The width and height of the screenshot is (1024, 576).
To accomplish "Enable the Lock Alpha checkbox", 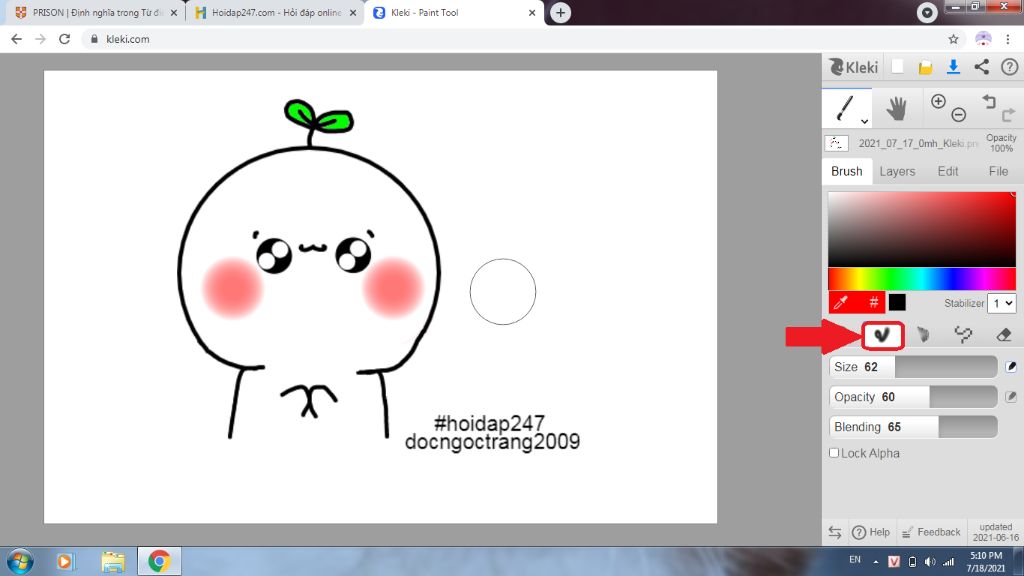I will tap(834, 453).
